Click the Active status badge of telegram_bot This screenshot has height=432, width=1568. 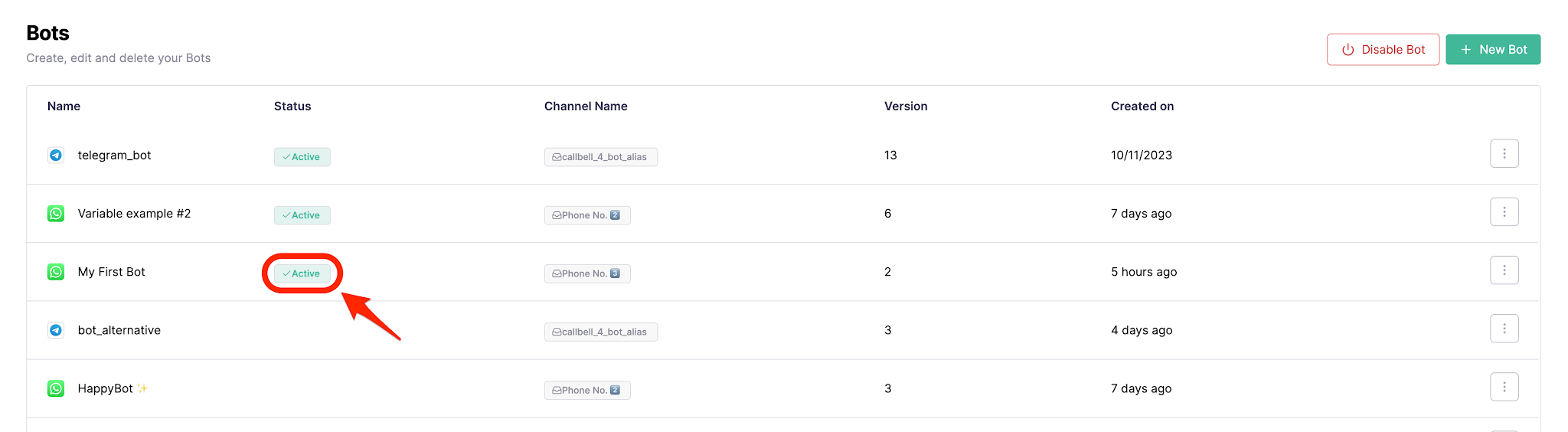[x=302, y=157]
